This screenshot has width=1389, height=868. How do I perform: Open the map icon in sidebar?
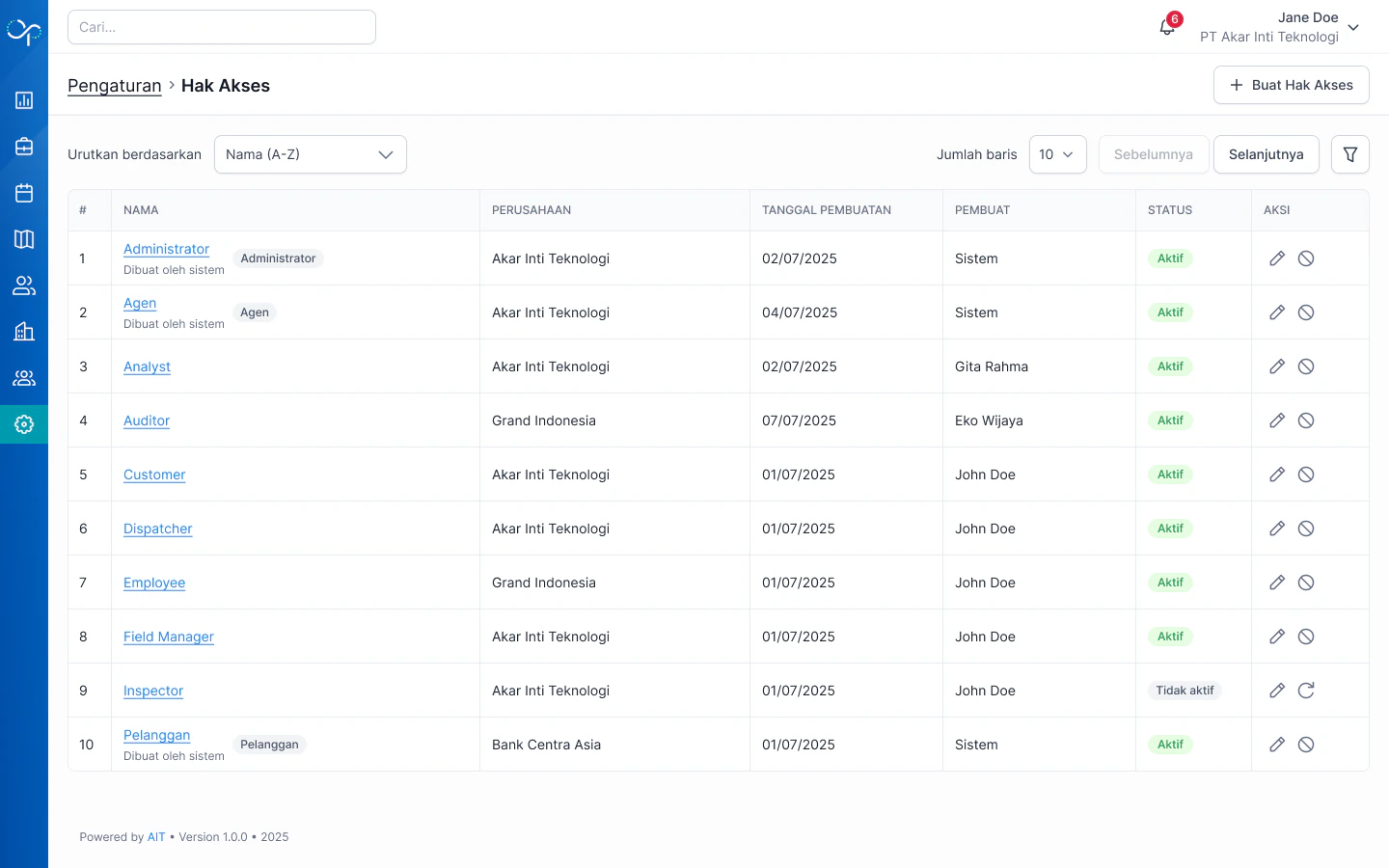[24, 239]
